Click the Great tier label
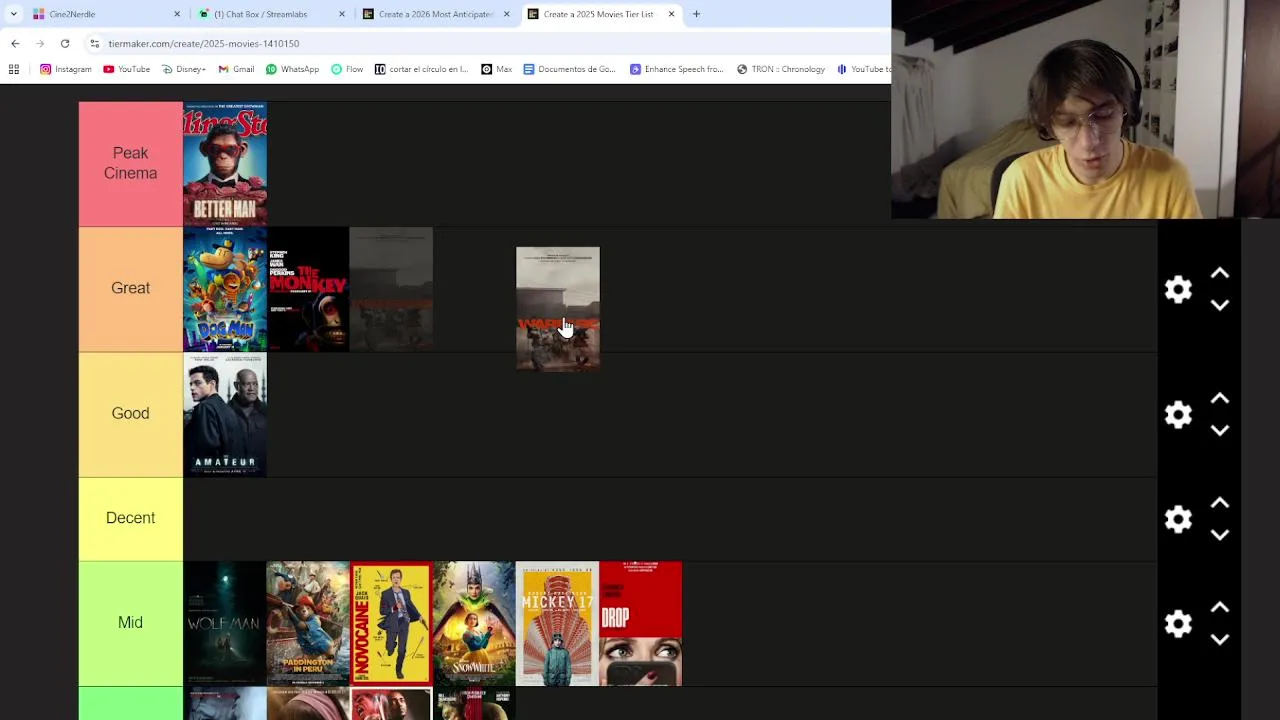The width and height of the screenshot is (1280, 720). pyautogui.click(x=130, y=289)
